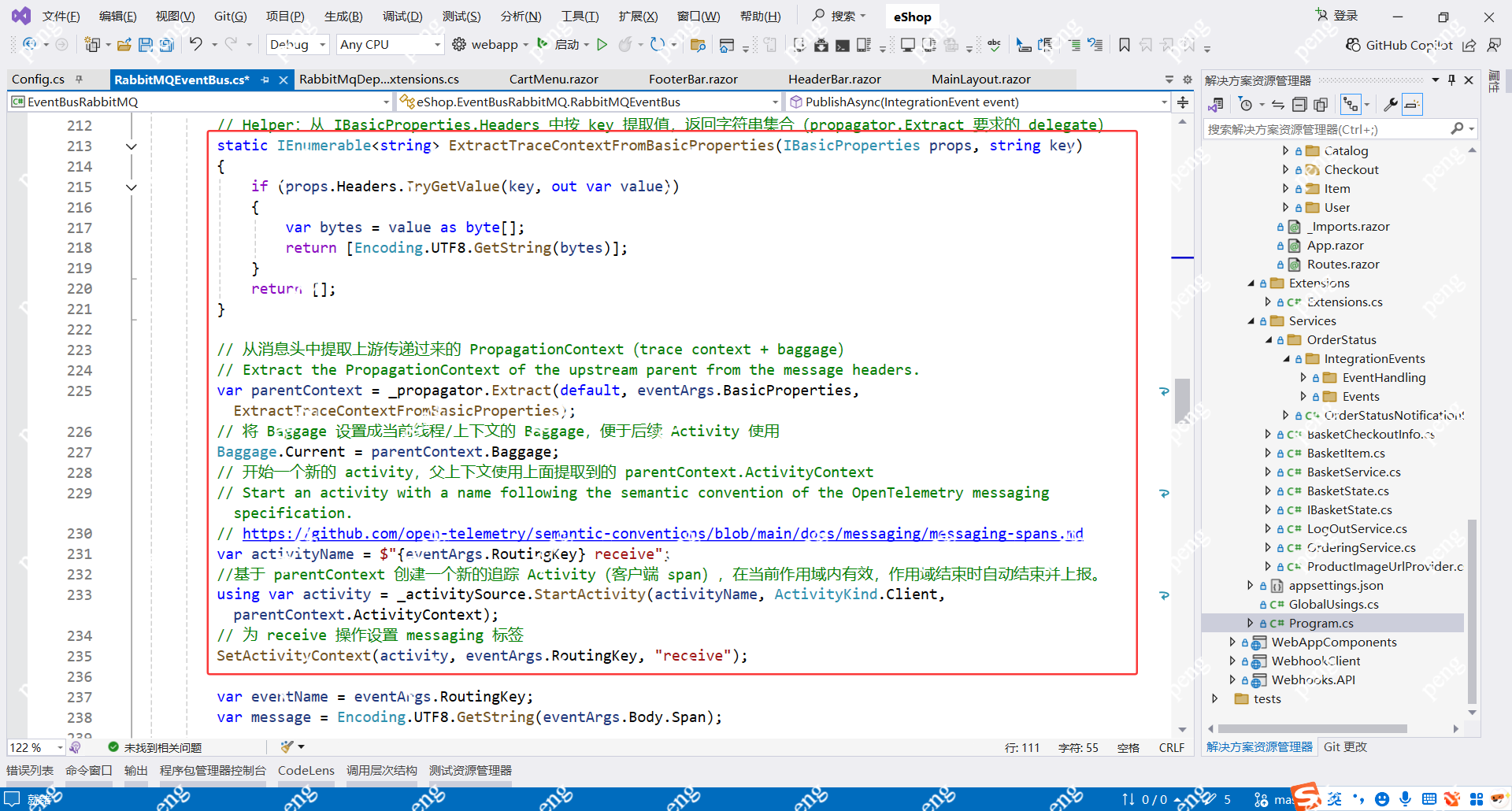Viewport: 1512px width, 811px height.
Task: Select the Properties wrench icon in Solution Explorer
Action: click(x=1392, y=104)
